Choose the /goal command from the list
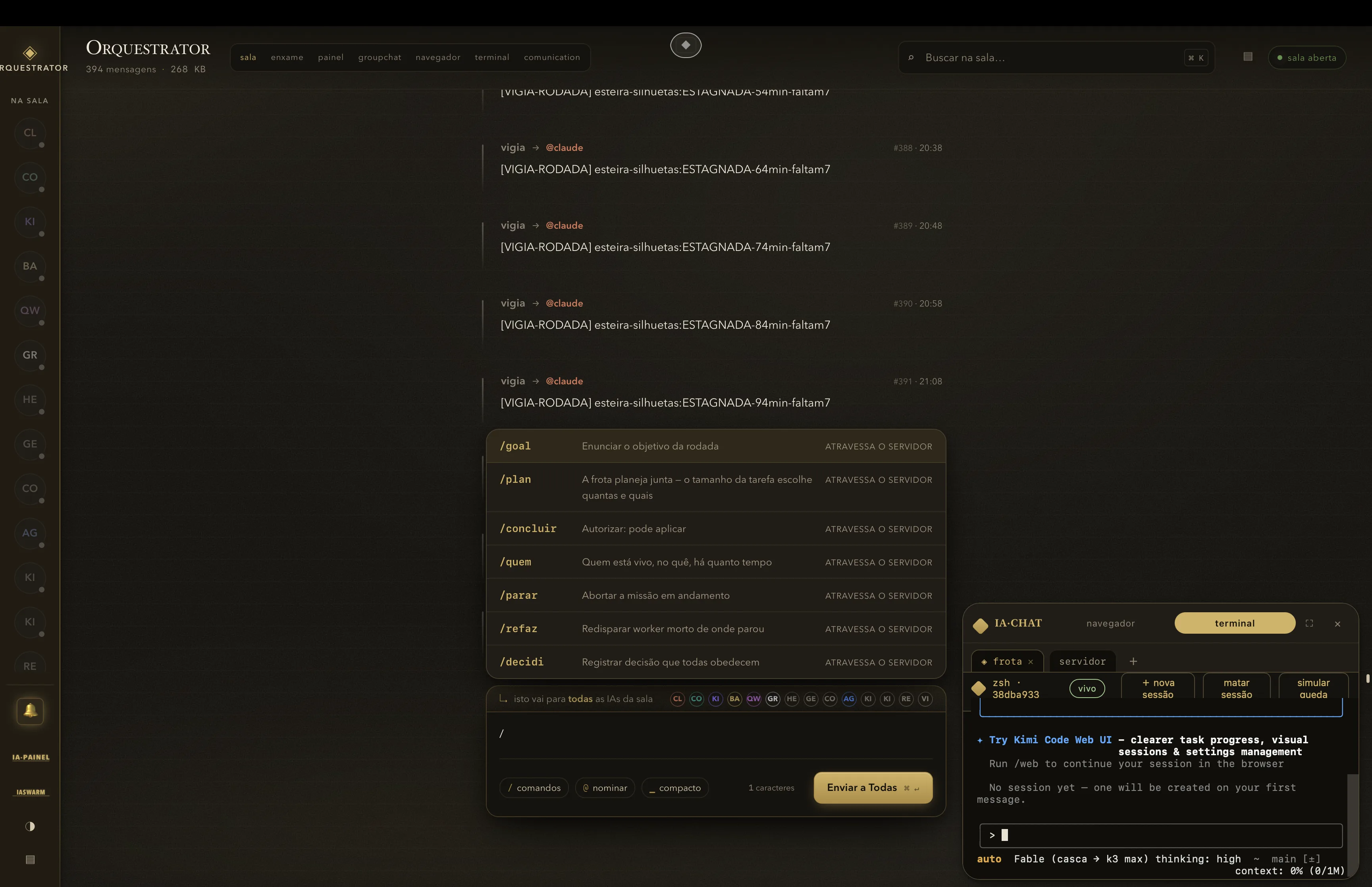This screenshot has height=887, width=1372. click(x=716, y=446)
